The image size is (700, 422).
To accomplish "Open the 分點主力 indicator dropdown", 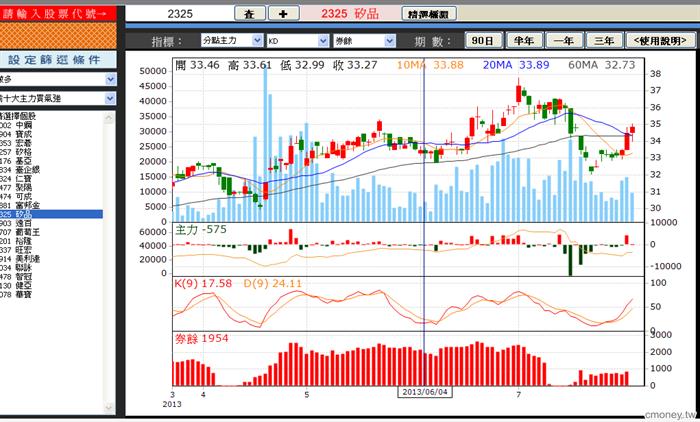I will click(231, 41).
